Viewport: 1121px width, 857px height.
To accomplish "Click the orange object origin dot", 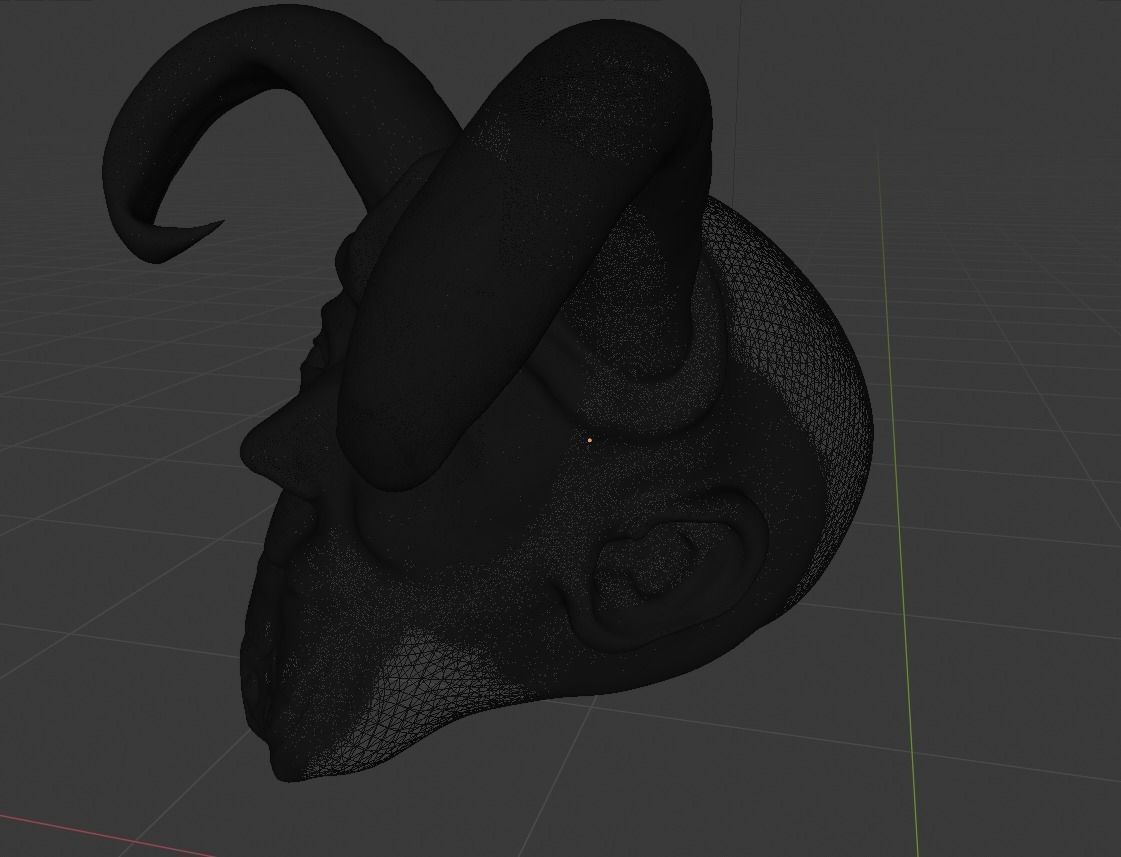I will [589, 440].
